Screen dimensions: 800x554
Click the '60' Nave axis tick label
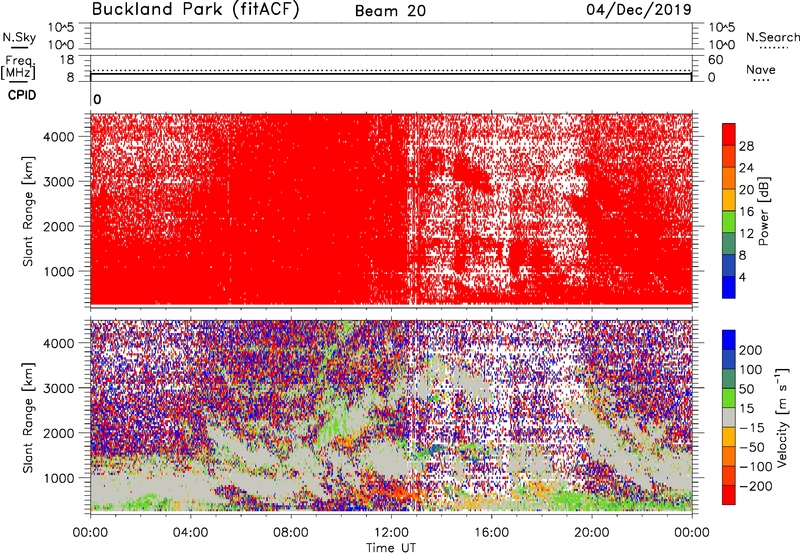coord(715,60)
